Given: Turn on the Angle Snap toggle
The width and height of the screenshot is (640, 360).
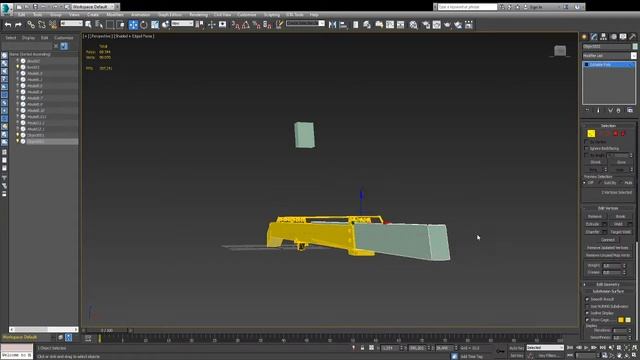Looking at the screenshot, I should click(x=246, y=25).
